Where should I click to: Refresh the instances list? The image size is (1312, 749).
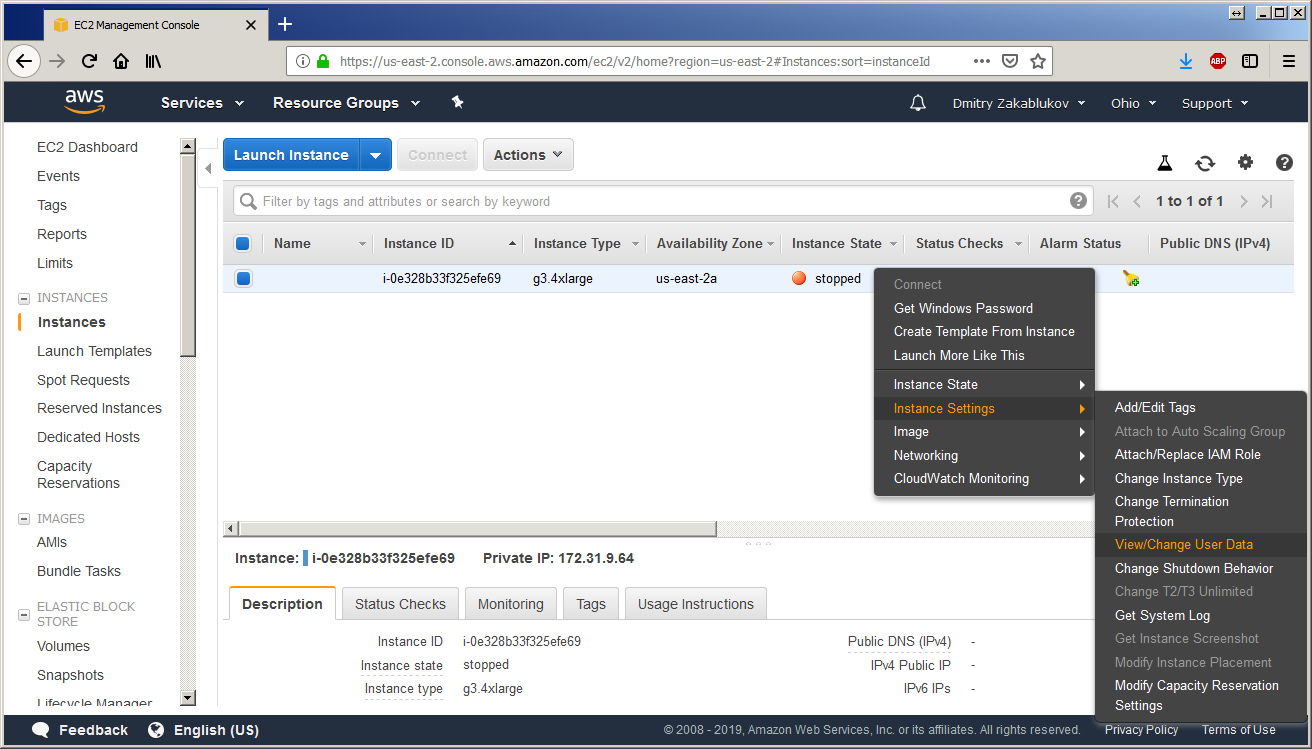(1205, 163)
